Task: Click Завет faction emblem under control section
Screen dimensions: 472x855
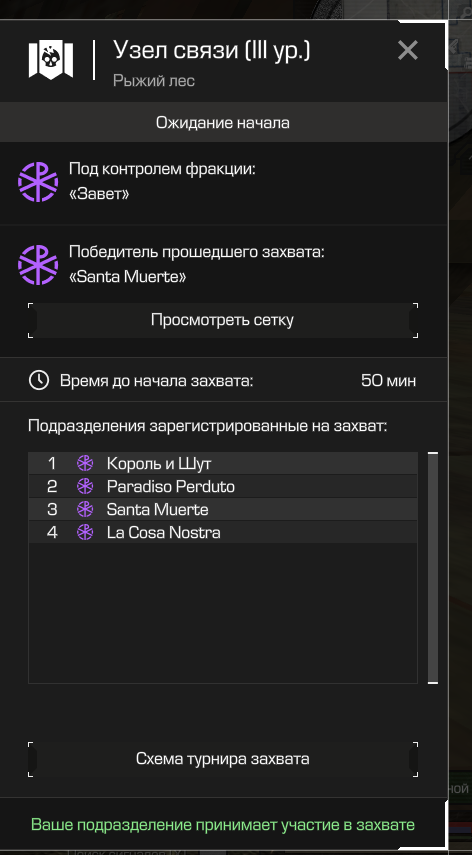Action: 38,182
